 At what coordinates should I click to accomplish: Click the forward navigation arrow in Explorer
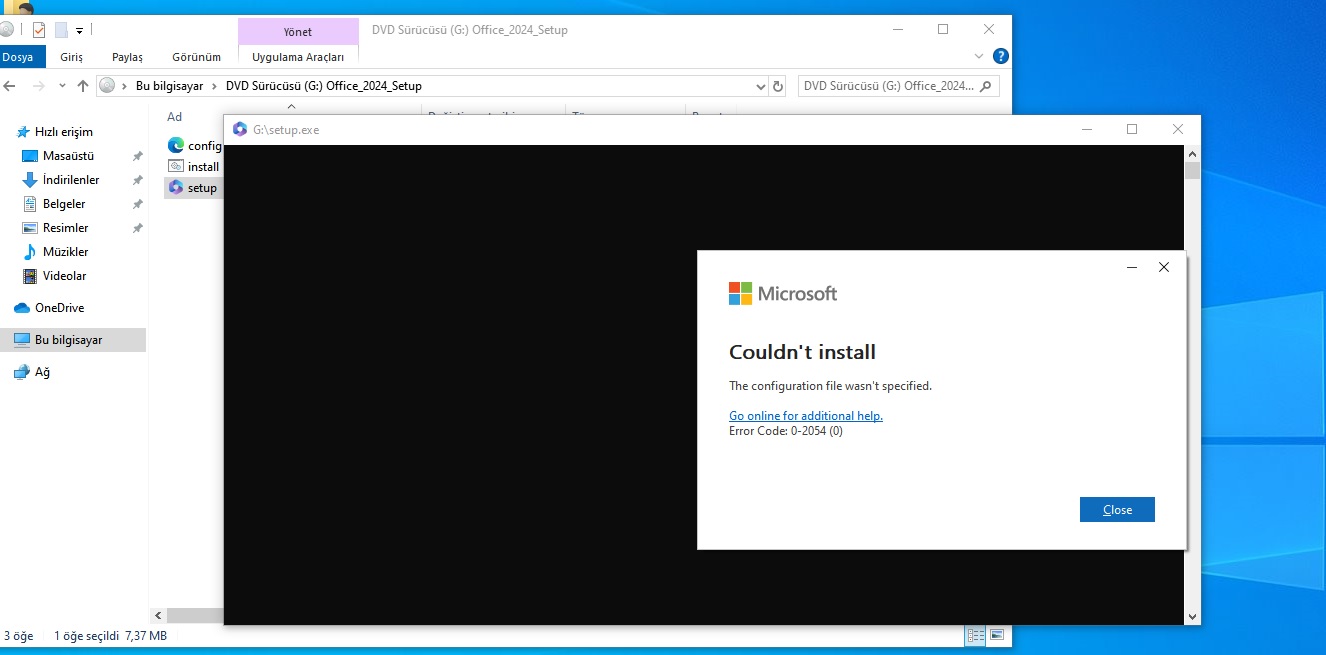[x=38, y=86]
